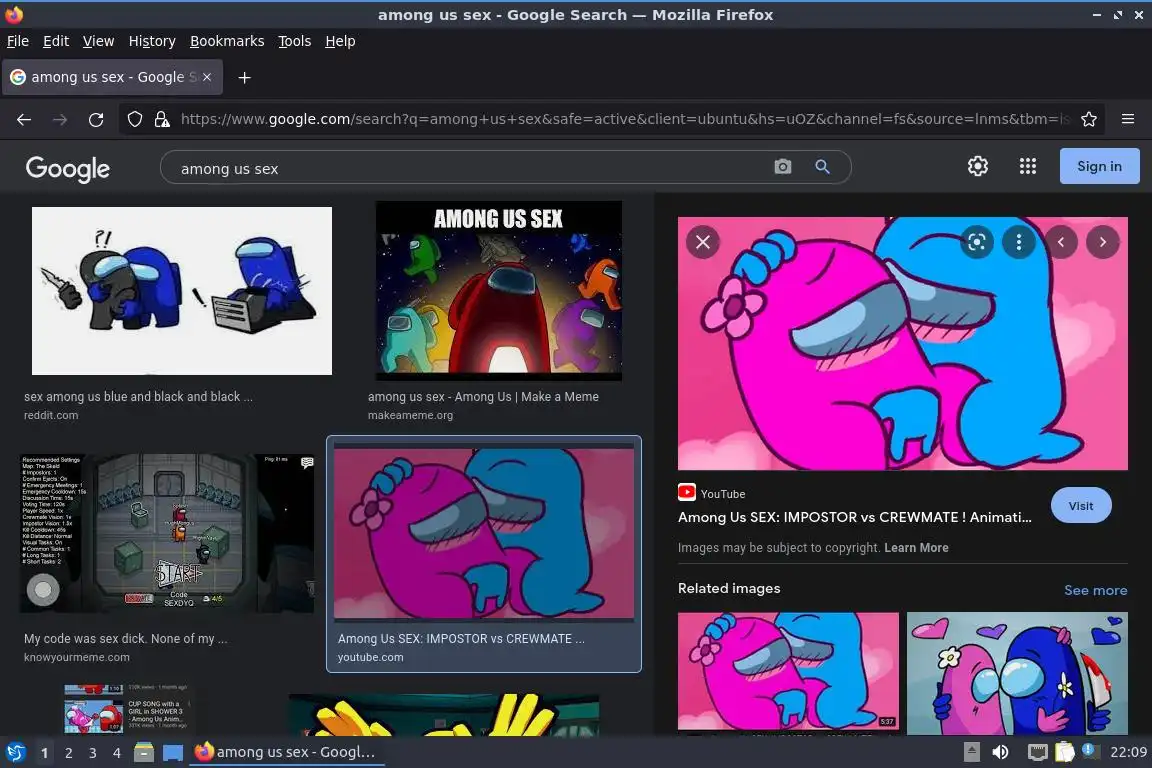Close the 'among us sex - Google' tab
Image resolution: width=1152 pixels, height=768 pixels.
207,76
